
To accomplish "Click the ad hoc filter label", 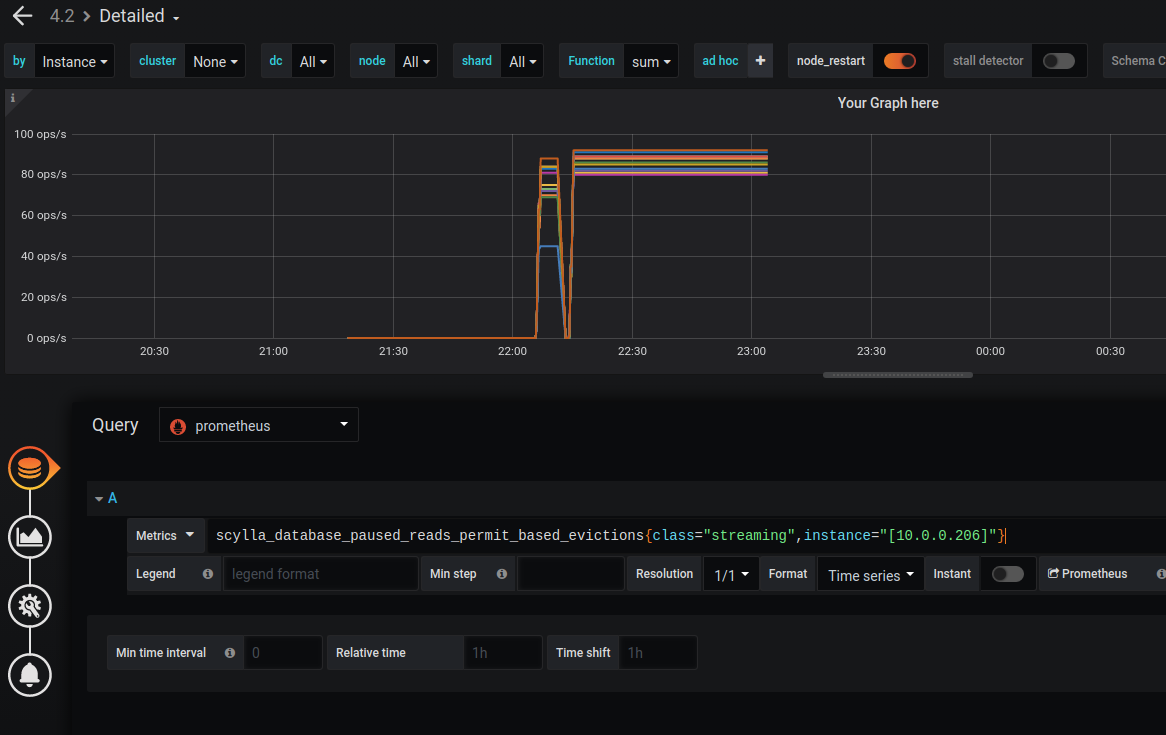I will 720,61.
